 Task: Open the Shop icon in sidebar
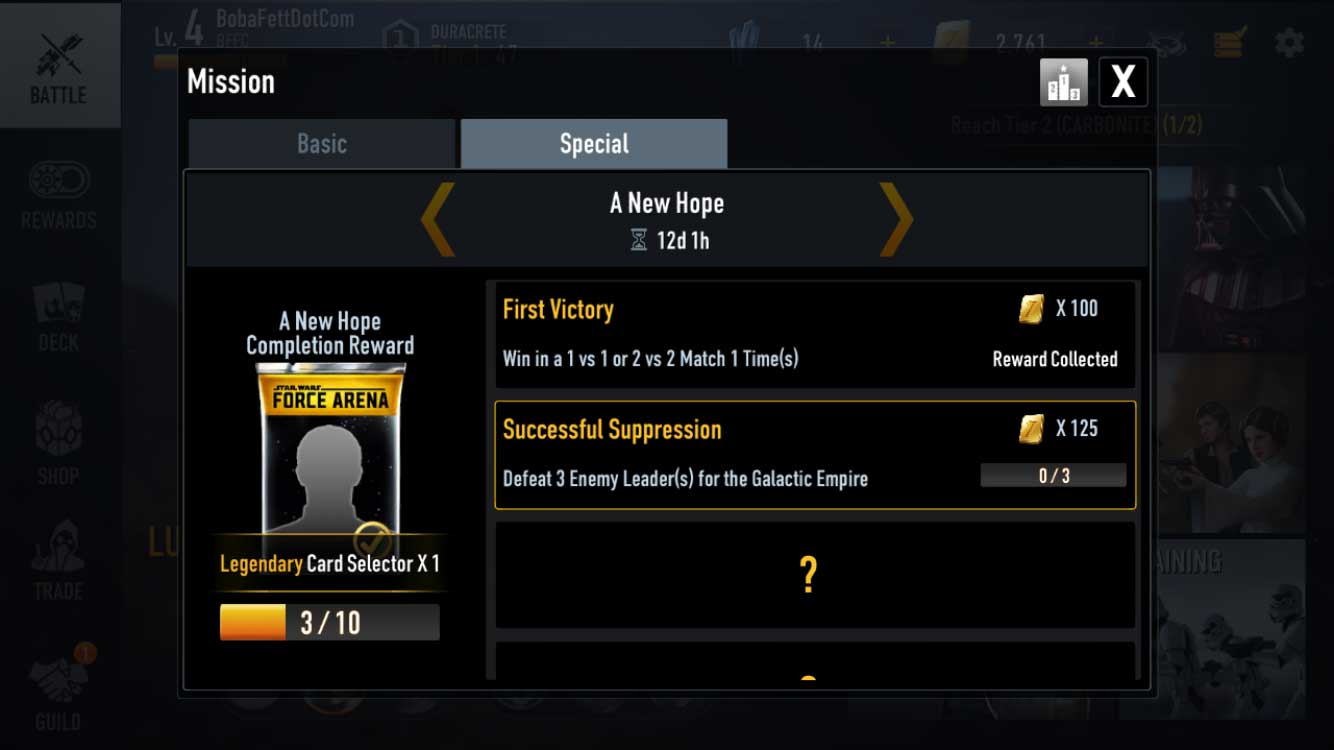[59, 444]
